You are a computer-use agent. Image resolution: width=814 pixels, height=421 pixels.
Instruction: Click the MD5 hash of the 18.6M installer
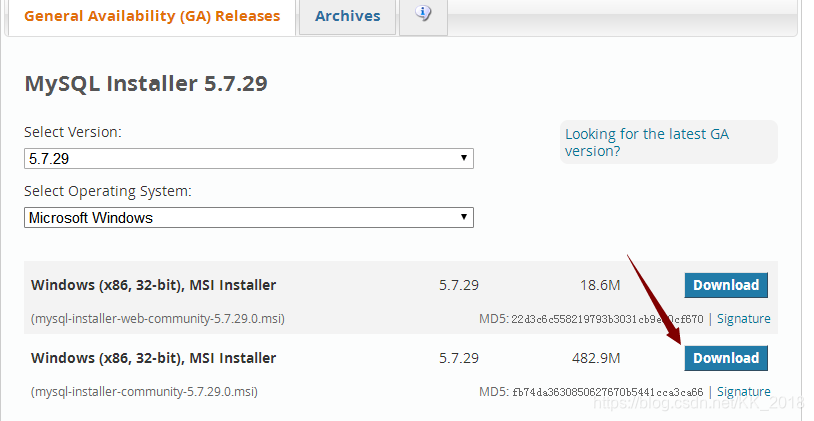607,319
